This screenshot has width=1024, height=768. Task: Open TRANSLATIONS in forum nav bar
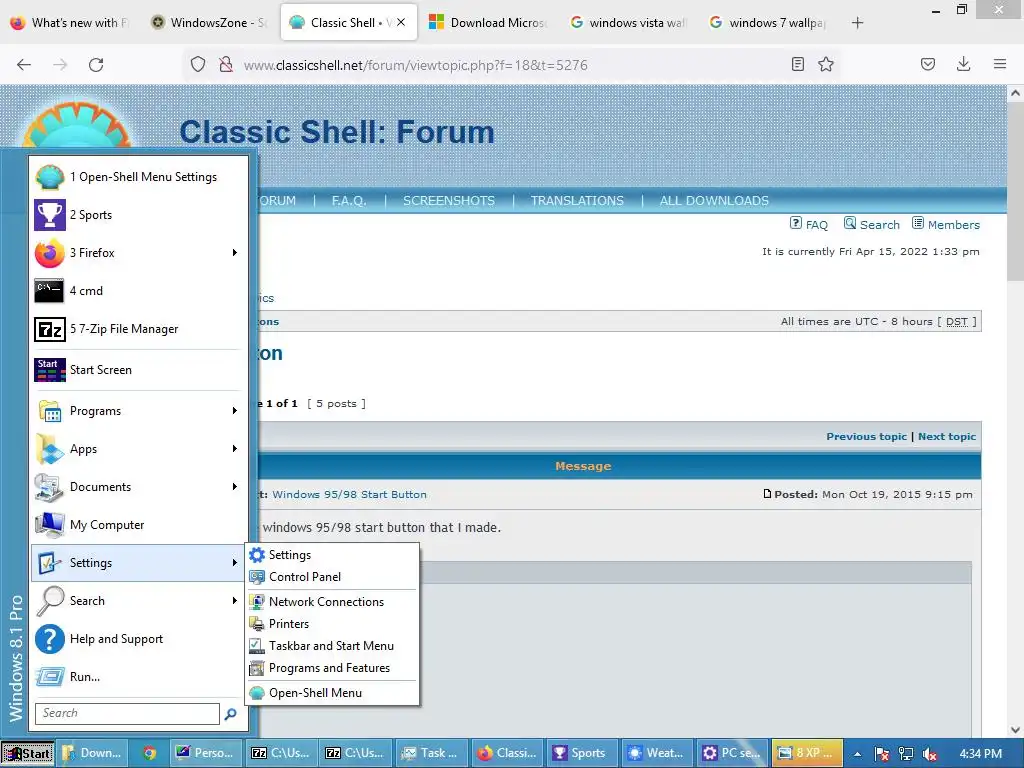(577, 200)
